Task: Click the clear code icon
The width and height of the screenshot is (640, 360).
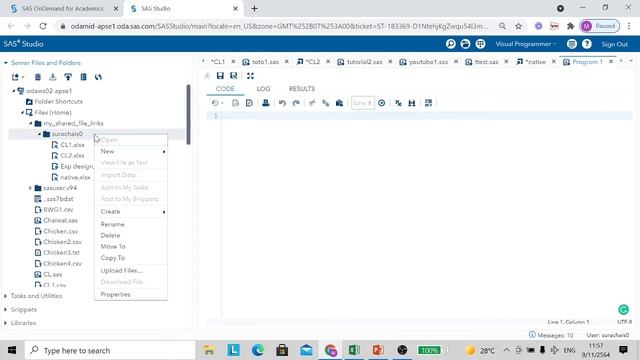Action: tap(398, 103)
